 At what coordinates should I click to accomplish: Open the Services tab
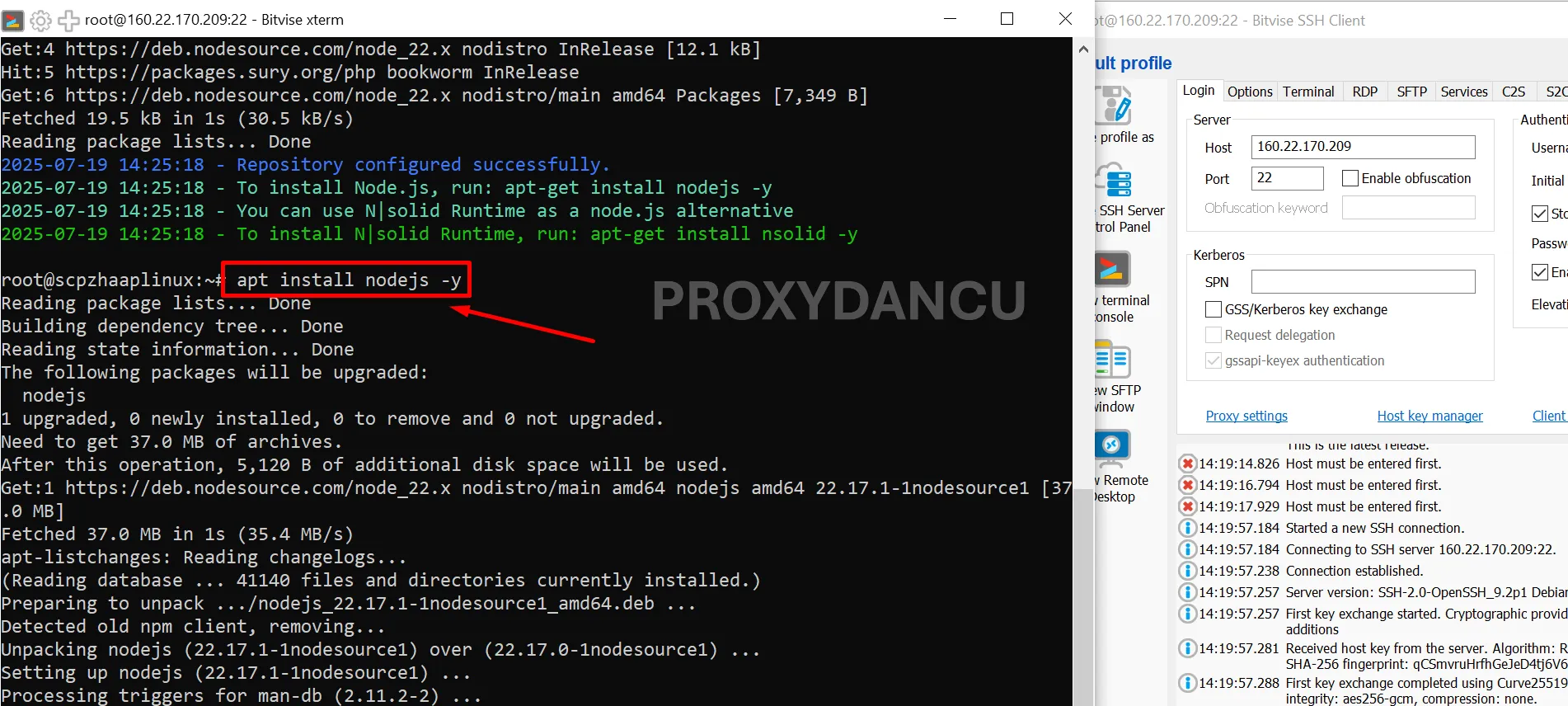coord(1464,92)
